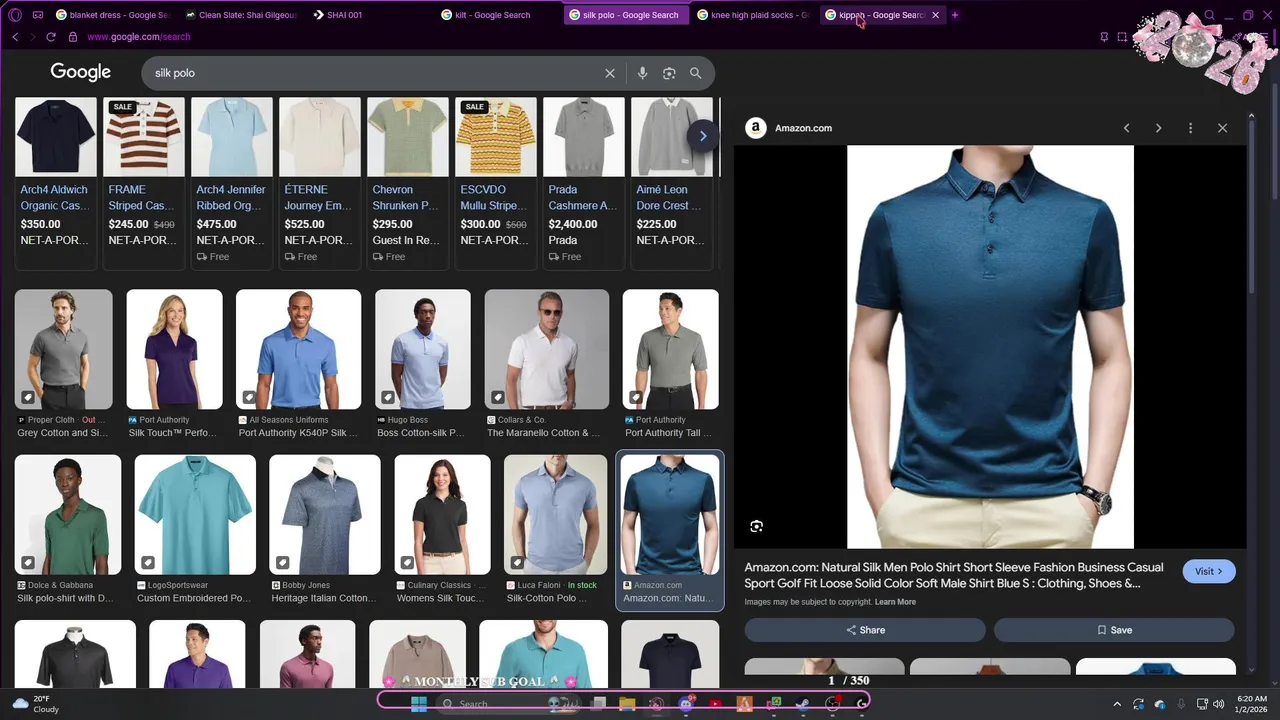Search inside image with lens icon
The image size is (1280, 720).
[757, 526]
